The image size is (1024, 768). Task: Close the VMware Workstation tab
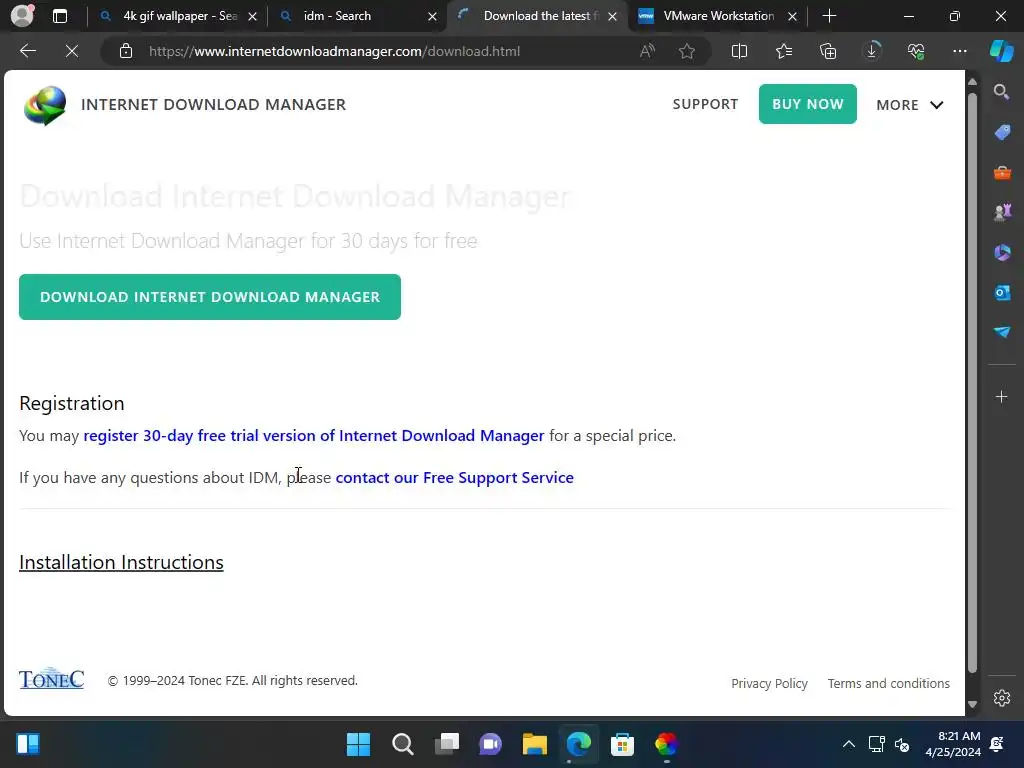tap(792, 16)
